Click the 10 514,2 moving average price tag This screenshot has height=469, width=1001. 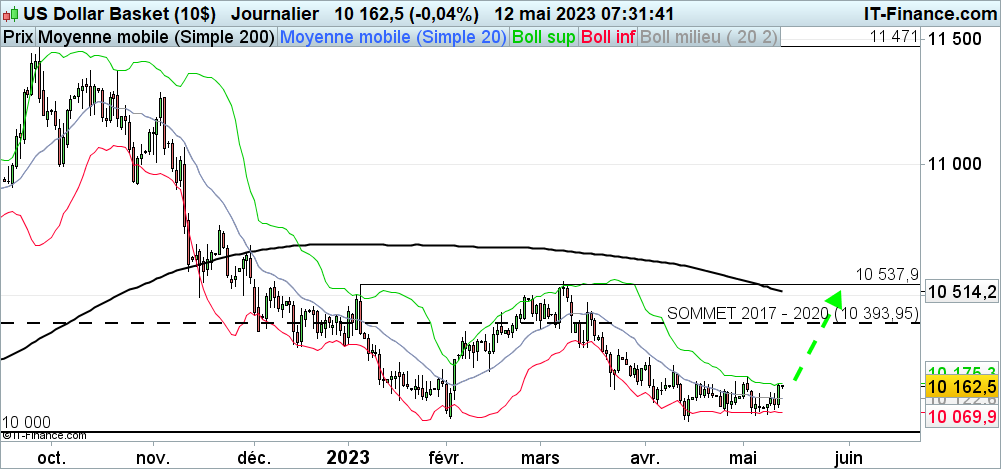[x=961, y=292]
